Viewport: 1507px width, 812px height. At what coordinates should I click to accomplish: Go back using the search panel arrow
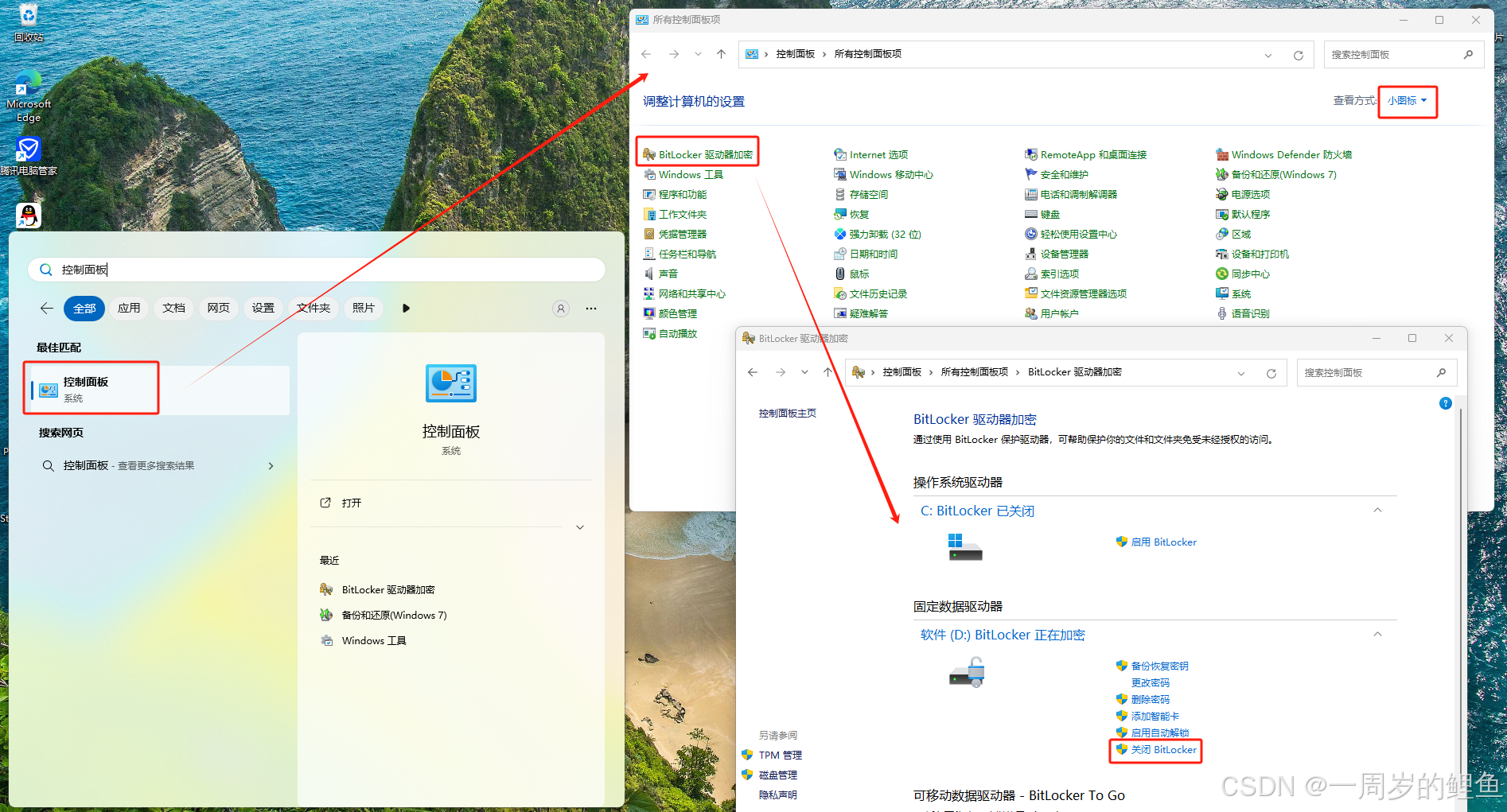47,309
